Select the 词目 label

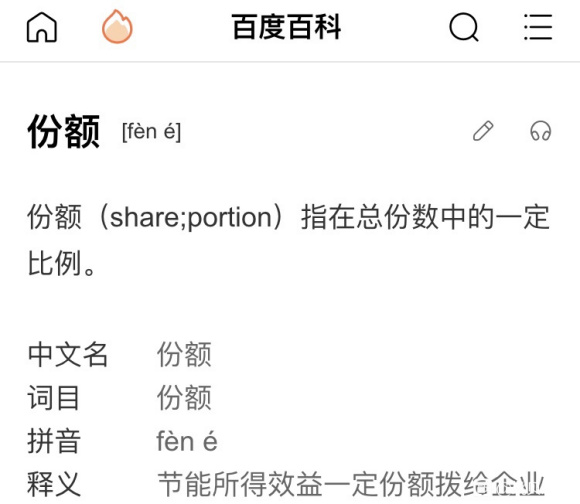click(x=54, y=398)
